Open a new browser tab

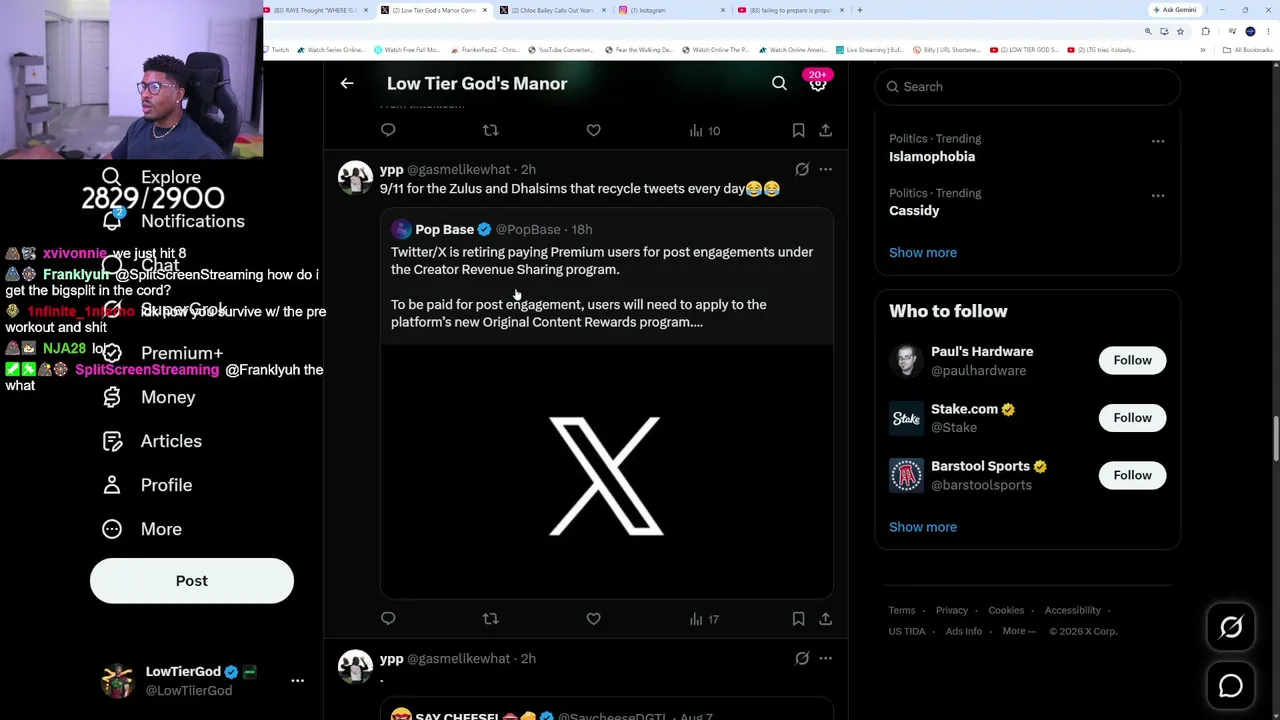point(859,10)
